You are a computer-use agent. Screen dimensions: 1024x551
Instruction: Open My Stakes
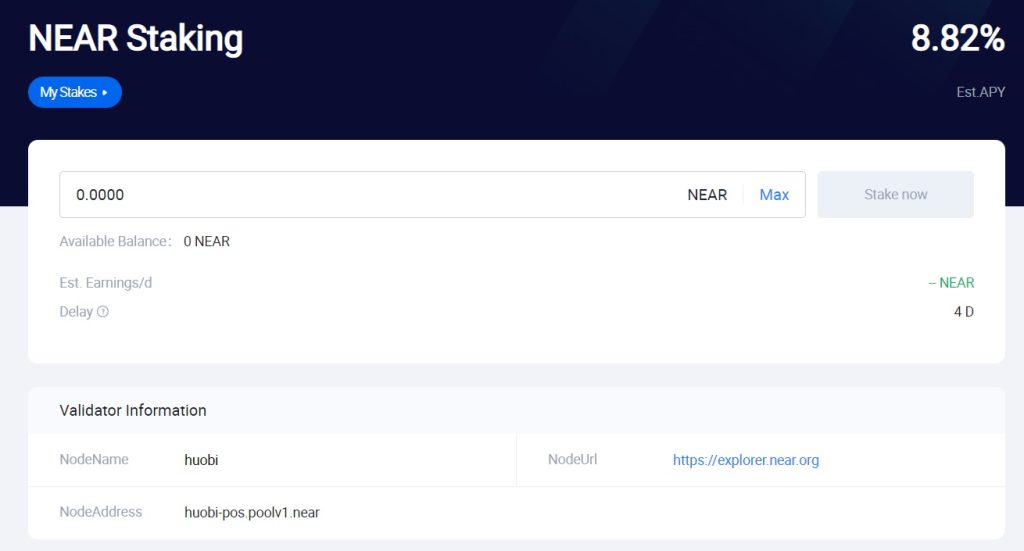pos(74,92)
